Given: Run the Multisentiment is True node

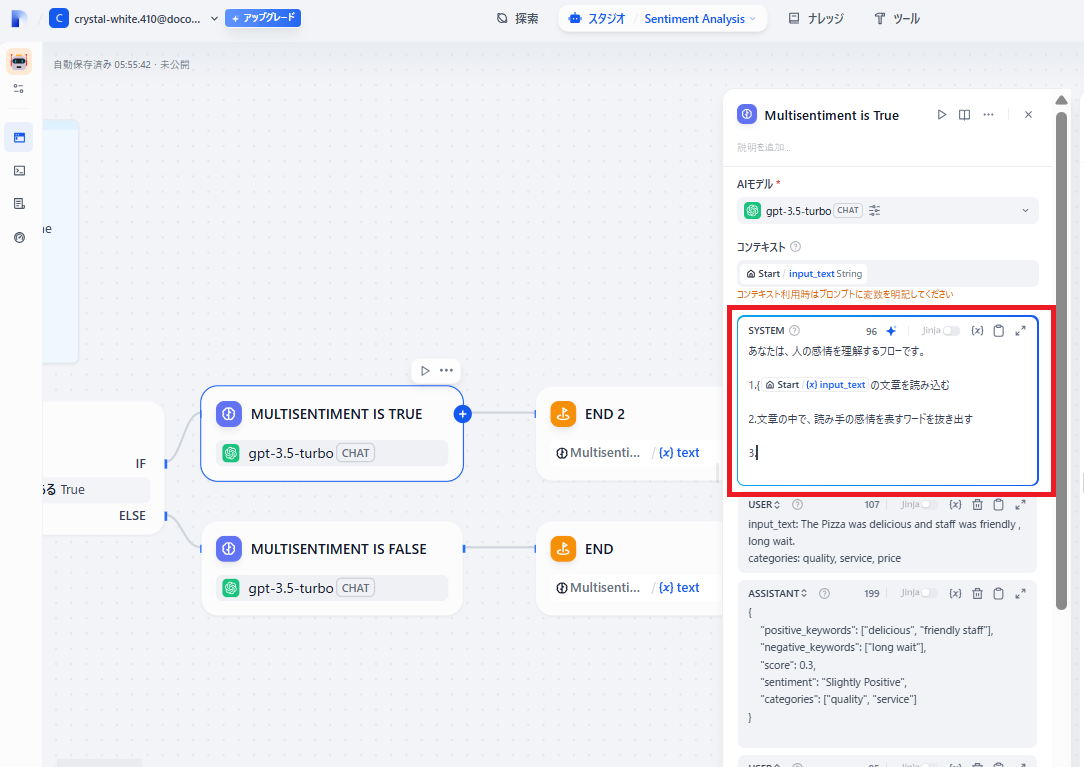Looking at the screenshot, I should pyautogui.click(x=941, y=114).
